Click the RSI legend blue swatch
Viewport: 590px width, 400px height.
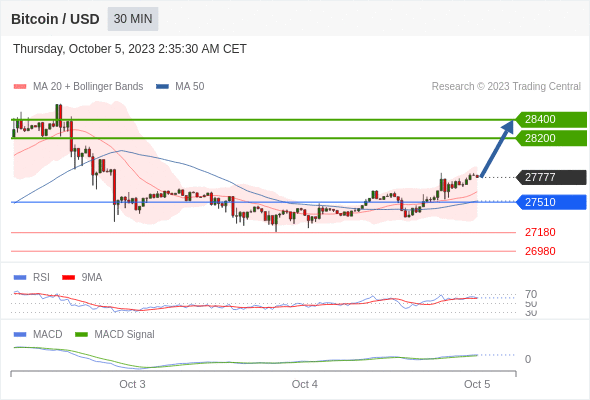point(20,278)
